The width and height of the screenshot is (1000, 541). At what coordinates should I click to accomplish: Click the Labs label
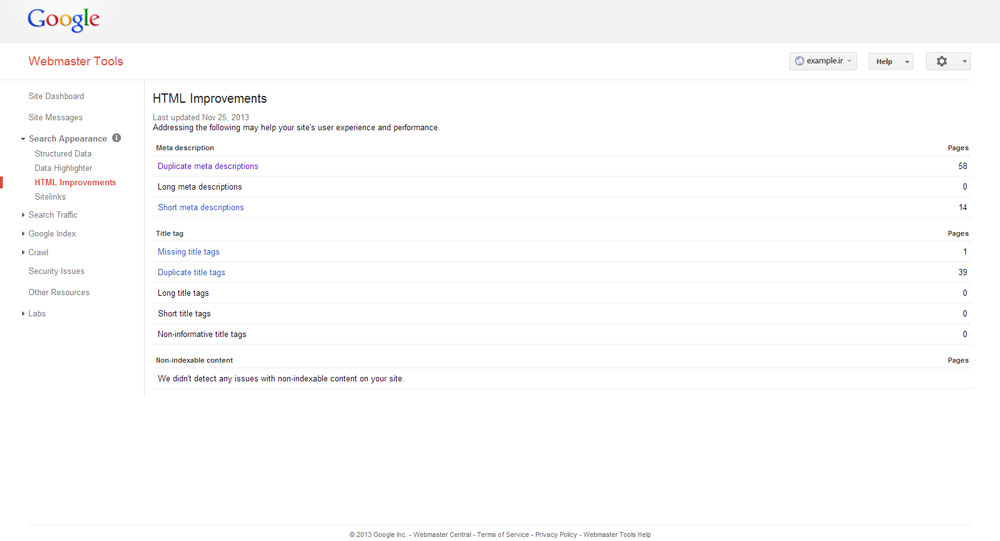37,313
